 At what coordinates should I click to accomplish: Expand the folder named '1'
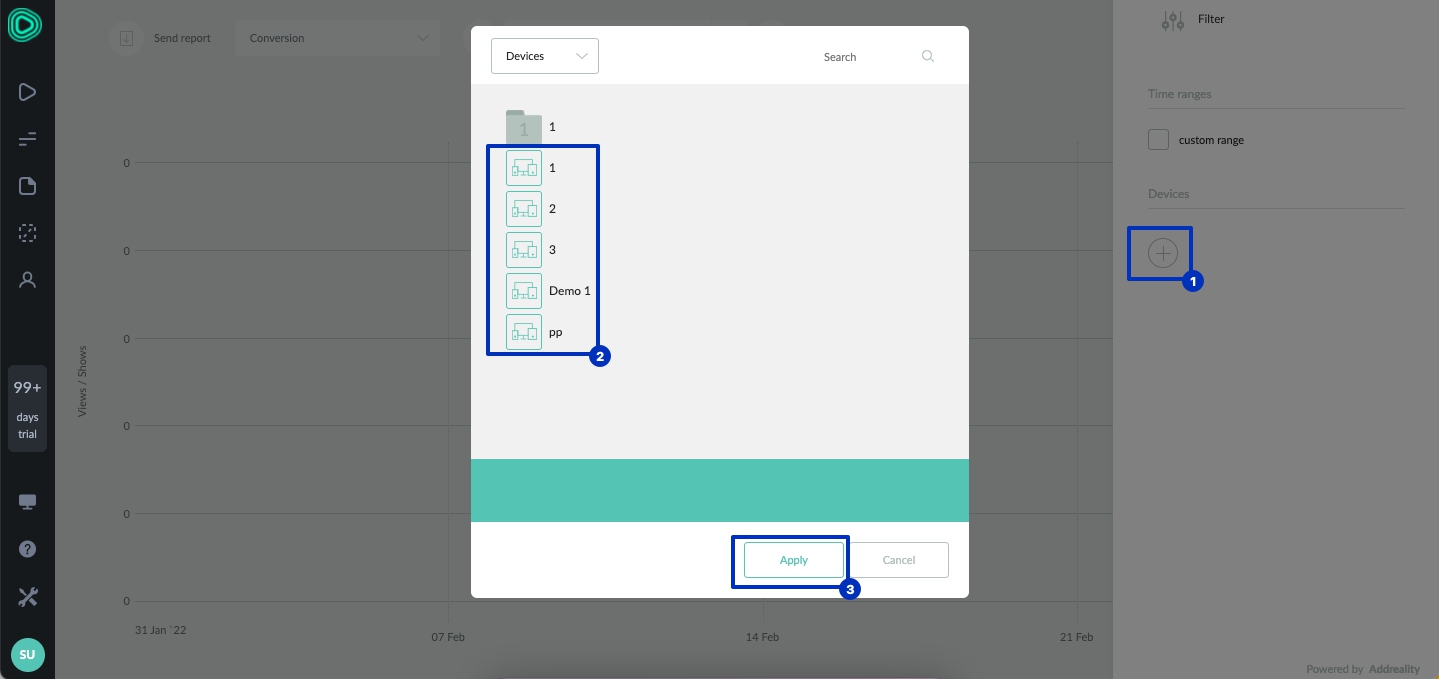pyautogui.click(x=524, y=127)
